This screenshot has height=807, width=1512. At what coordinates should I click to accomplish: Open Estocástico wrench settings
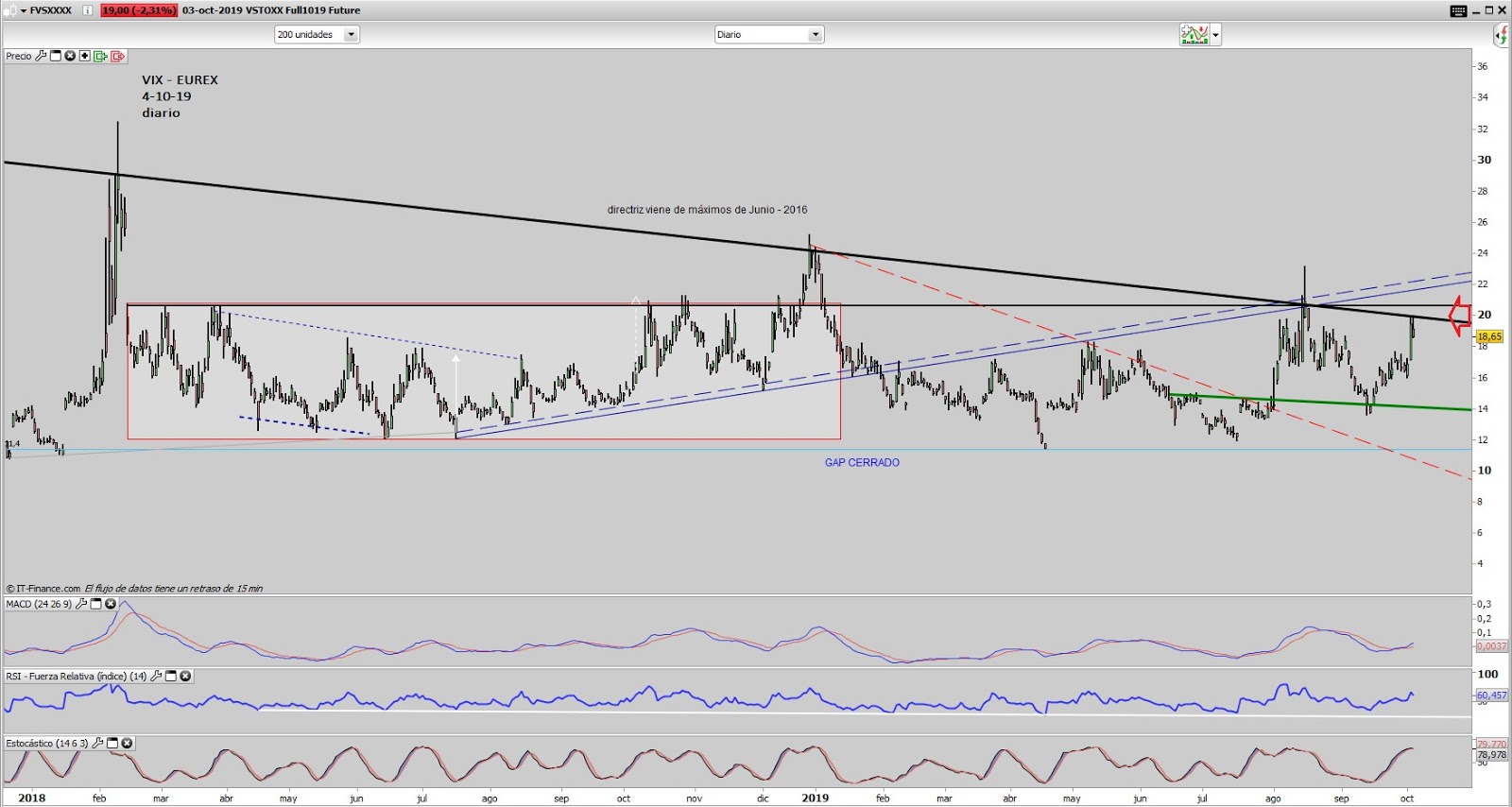(x=97, y=743)
